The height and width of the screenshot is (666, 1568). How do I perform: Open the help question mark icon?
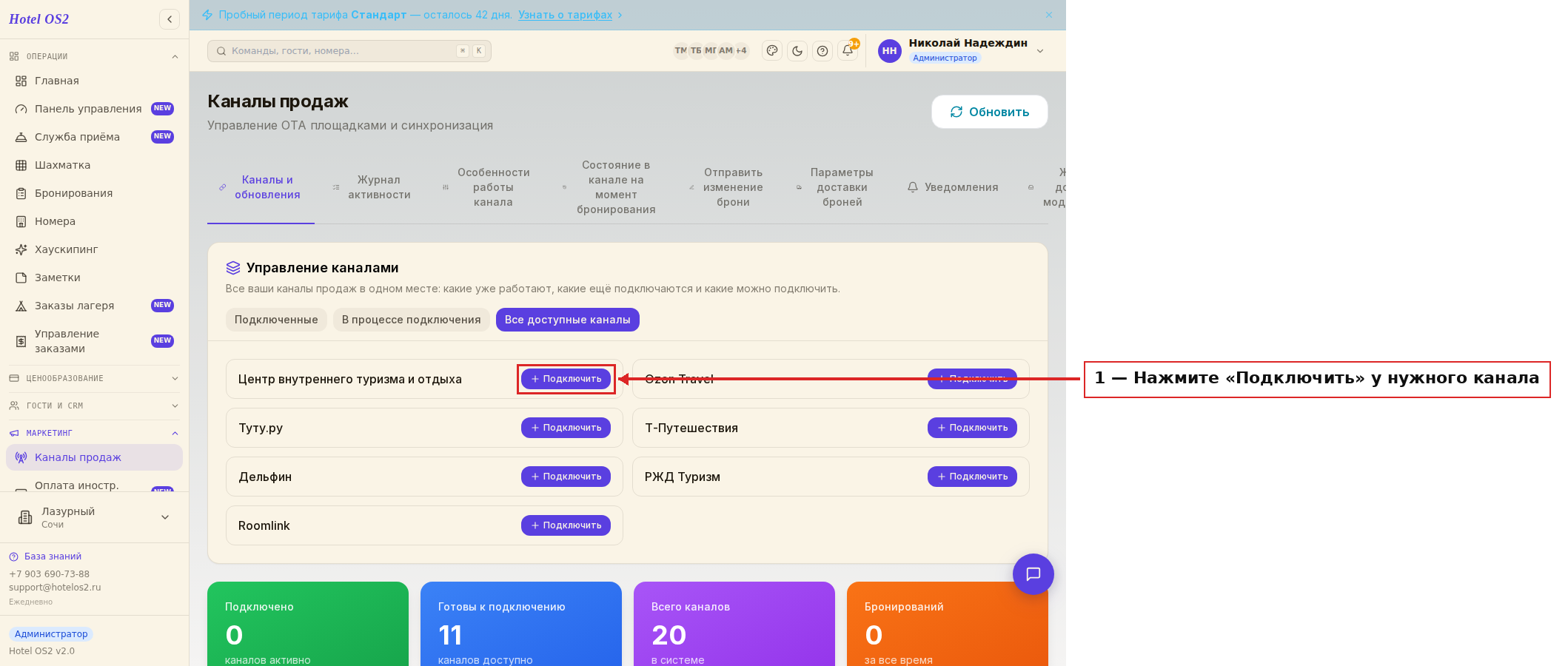click(x=822, y=51)
